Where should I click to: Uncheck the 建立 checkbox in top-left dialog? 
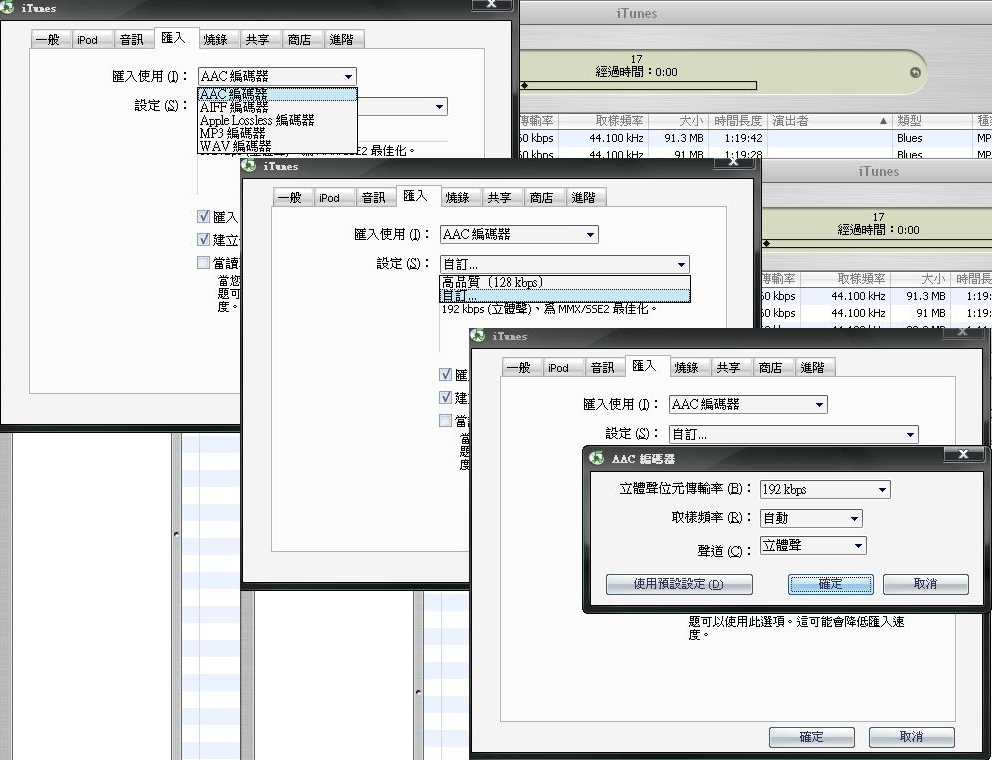coord(204,240)
